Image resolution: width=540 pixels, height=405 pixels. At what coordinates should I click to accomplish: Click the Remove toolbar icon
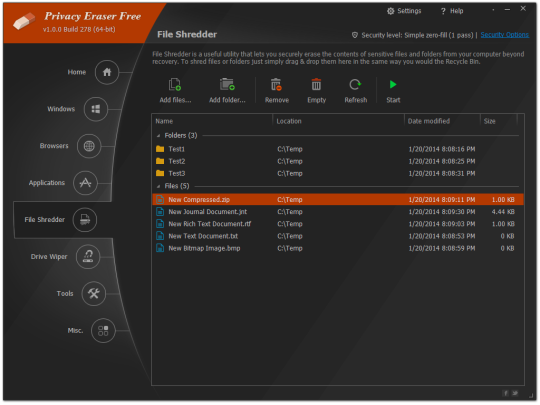[x=276, y=84]
